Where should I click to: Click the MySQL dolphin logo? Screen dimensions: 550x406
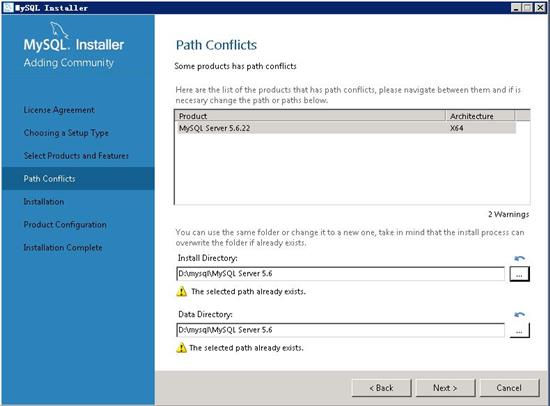coord(59,29)
